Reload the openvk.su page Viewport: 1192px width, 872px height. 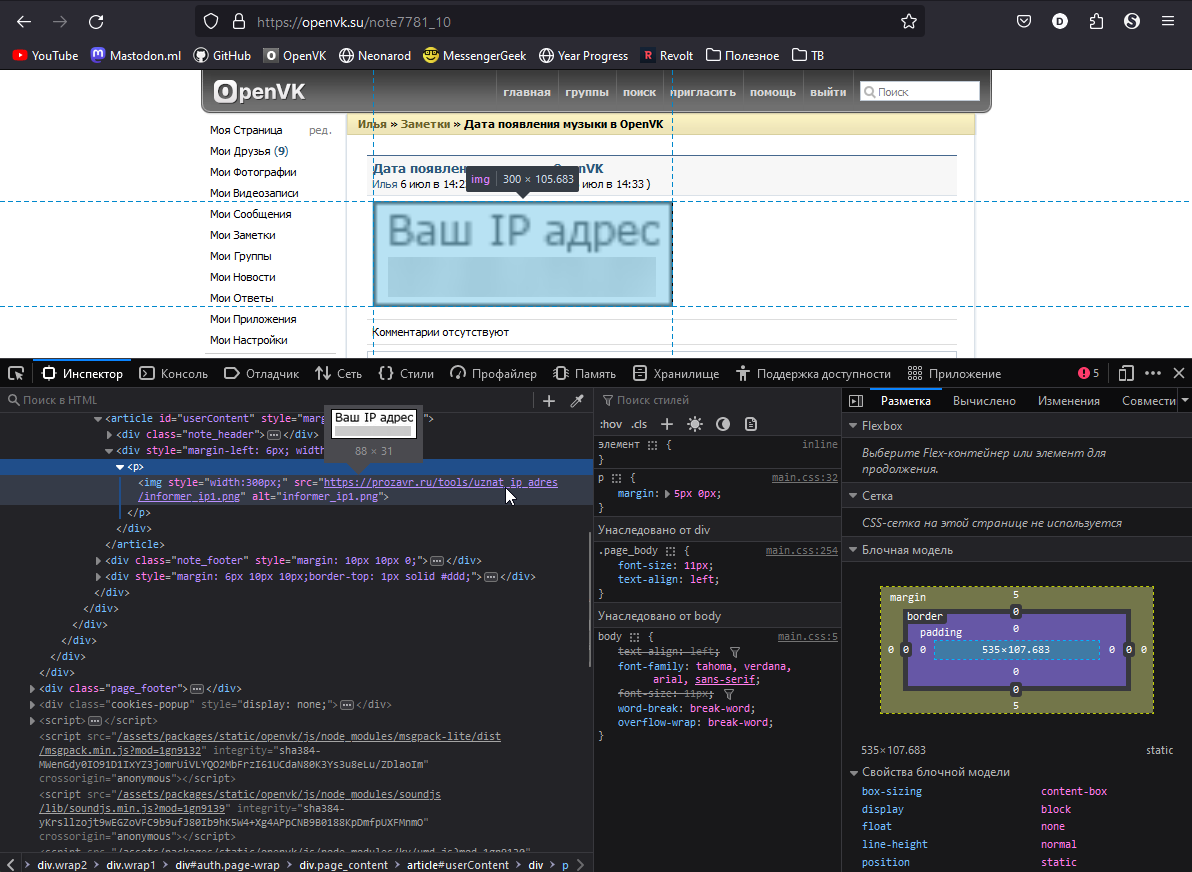(x=95, y=20)
